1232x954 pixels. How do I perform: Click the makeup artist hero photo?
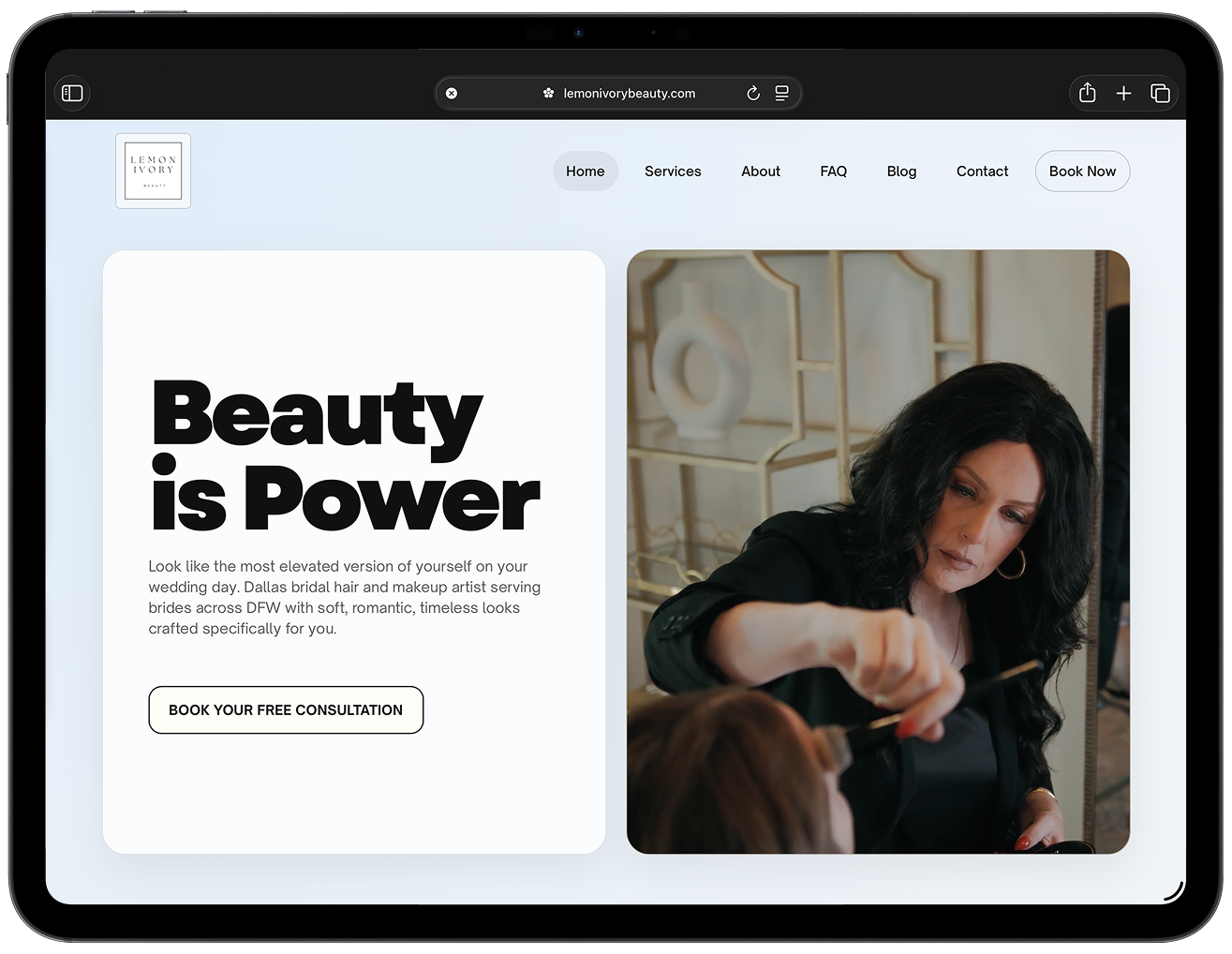point(878,551)
